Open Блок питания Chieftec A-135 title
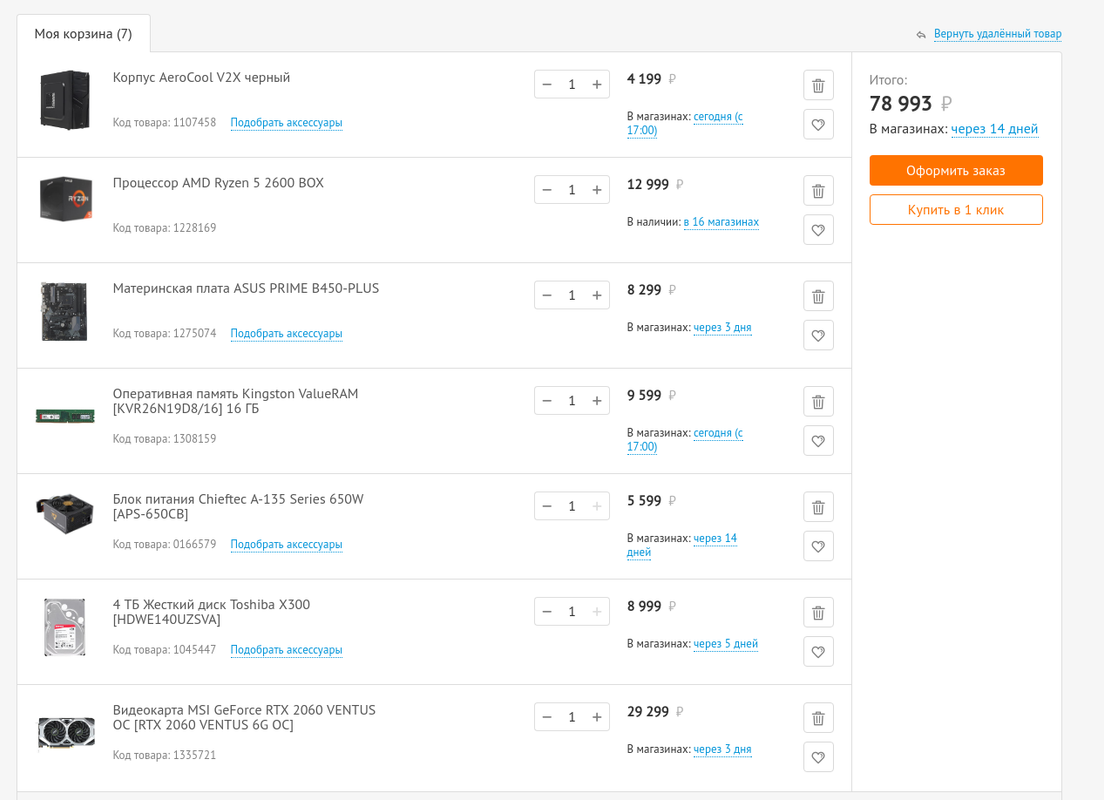The height and width of the screenshot is (800, 1104). [x=238, y=506]
